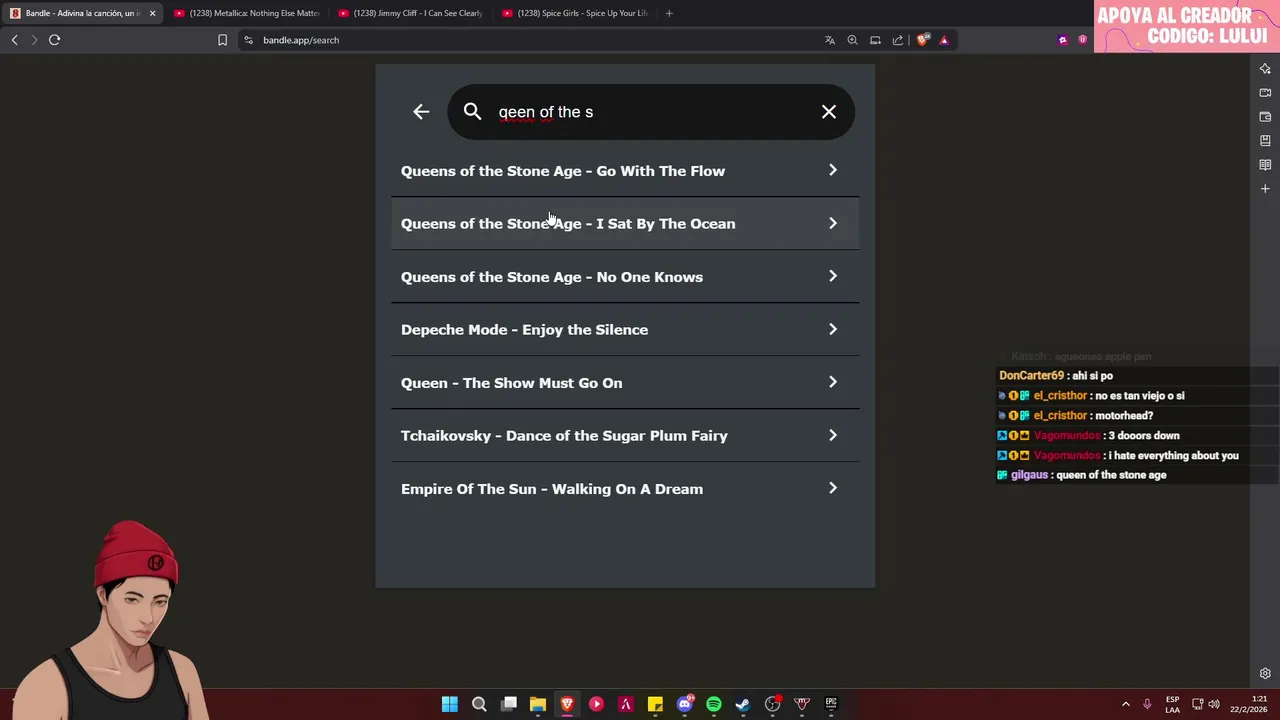Pick Tchaikovsky - Dance of the Sugar Plum Fairy
The height and width of the screenshot is (720, 1280).
pos(625,436)
